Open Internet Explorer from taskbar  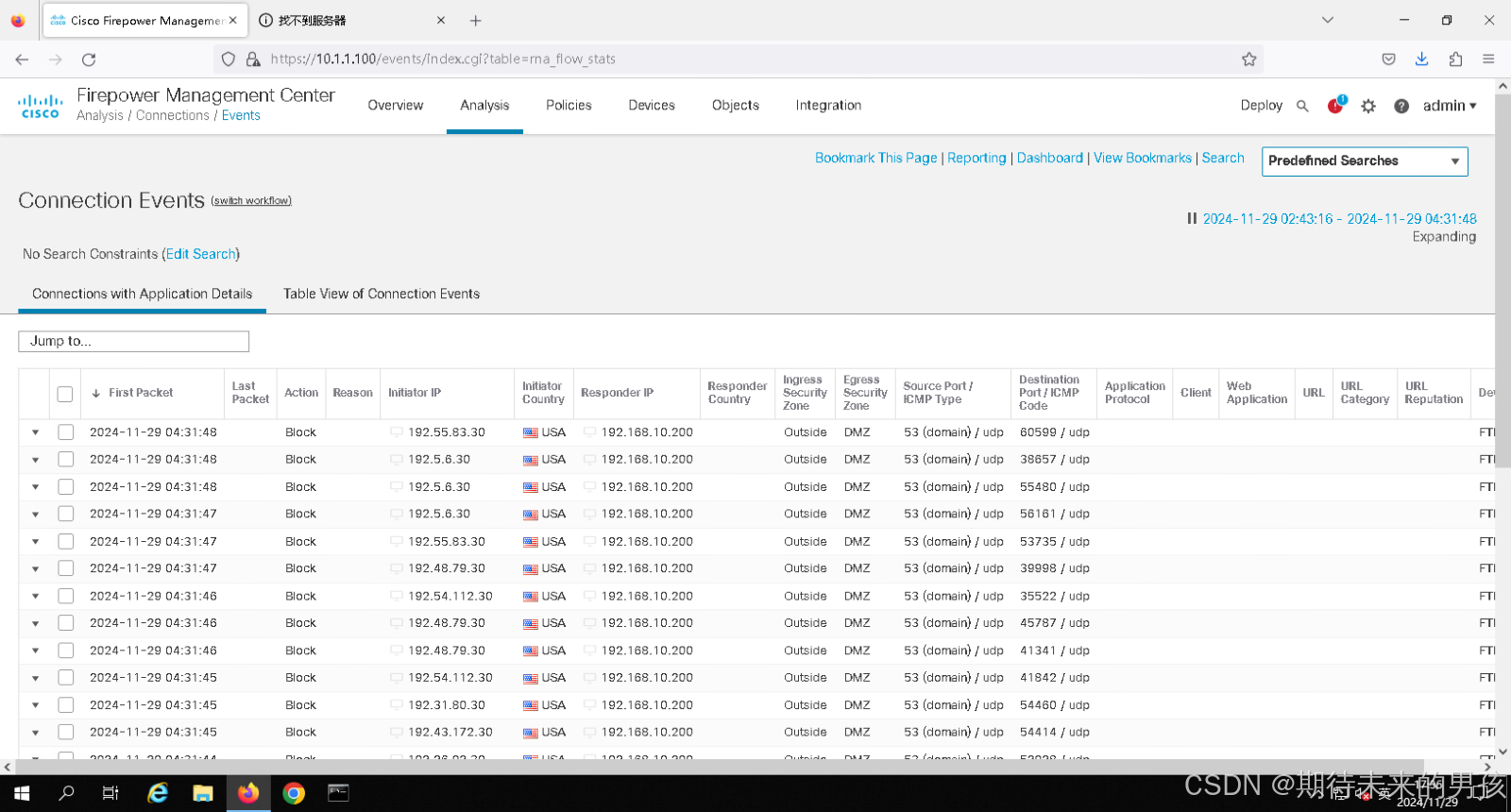tap(158, 793)
